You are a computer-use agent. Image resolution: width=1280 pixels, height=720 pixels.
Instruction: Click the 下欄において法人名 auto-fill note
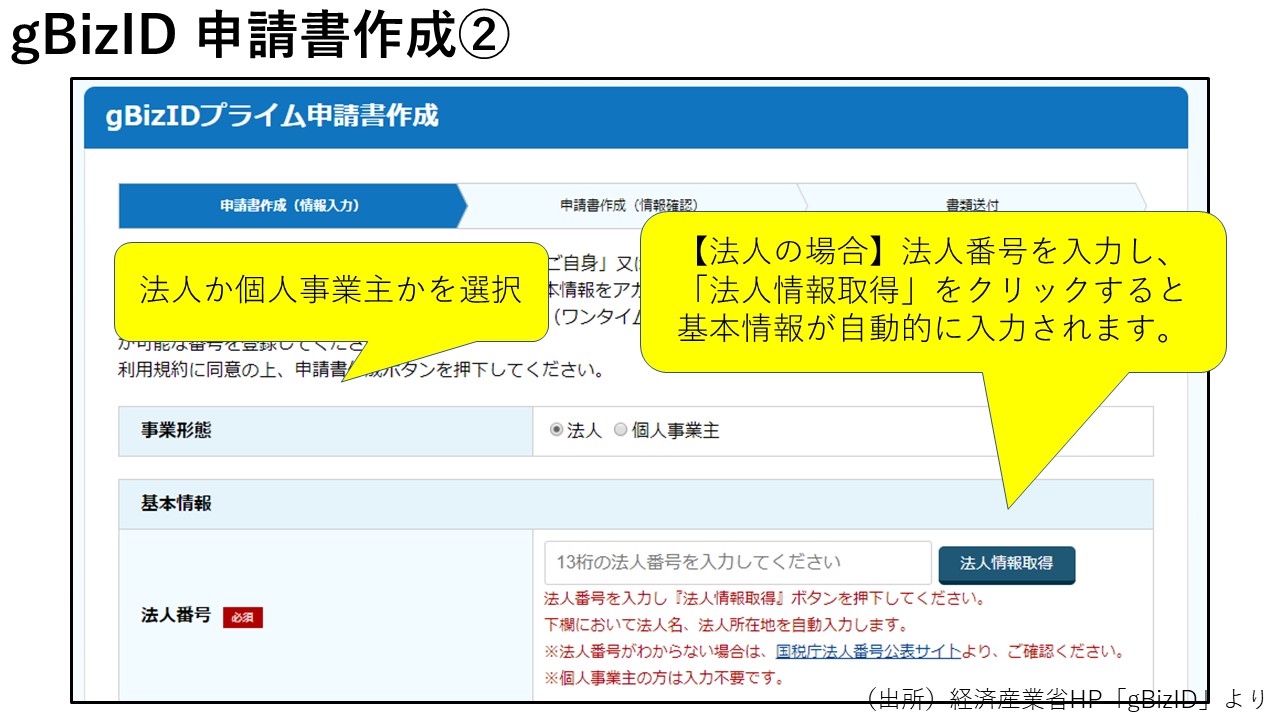725,625
